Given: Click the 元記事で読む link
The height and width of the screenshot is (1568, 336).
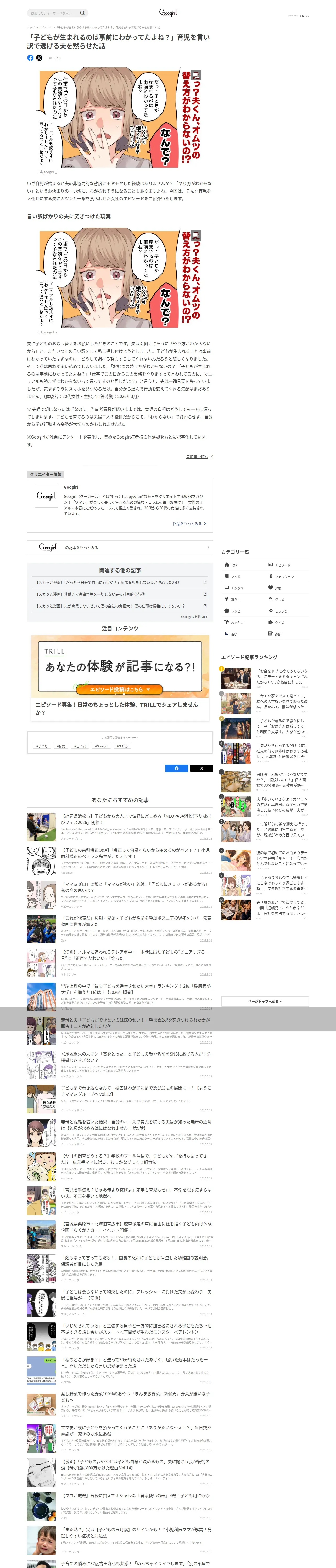Looking at the screenshot, I should click(199, 457).
